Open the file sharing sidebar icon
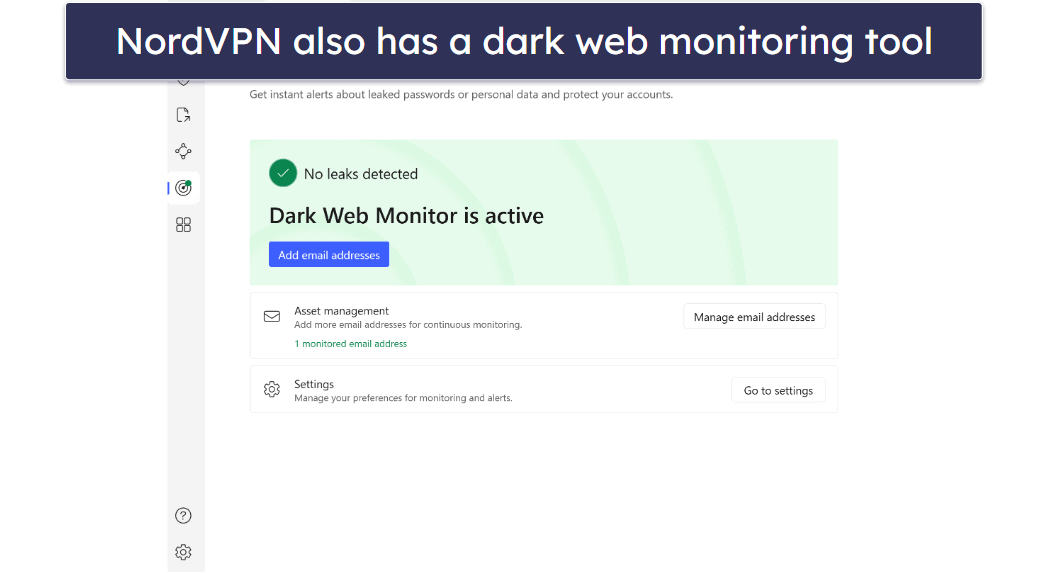The width and height of the screenshot is (1043, 573). pyautogui.click(x=183, y=115)
